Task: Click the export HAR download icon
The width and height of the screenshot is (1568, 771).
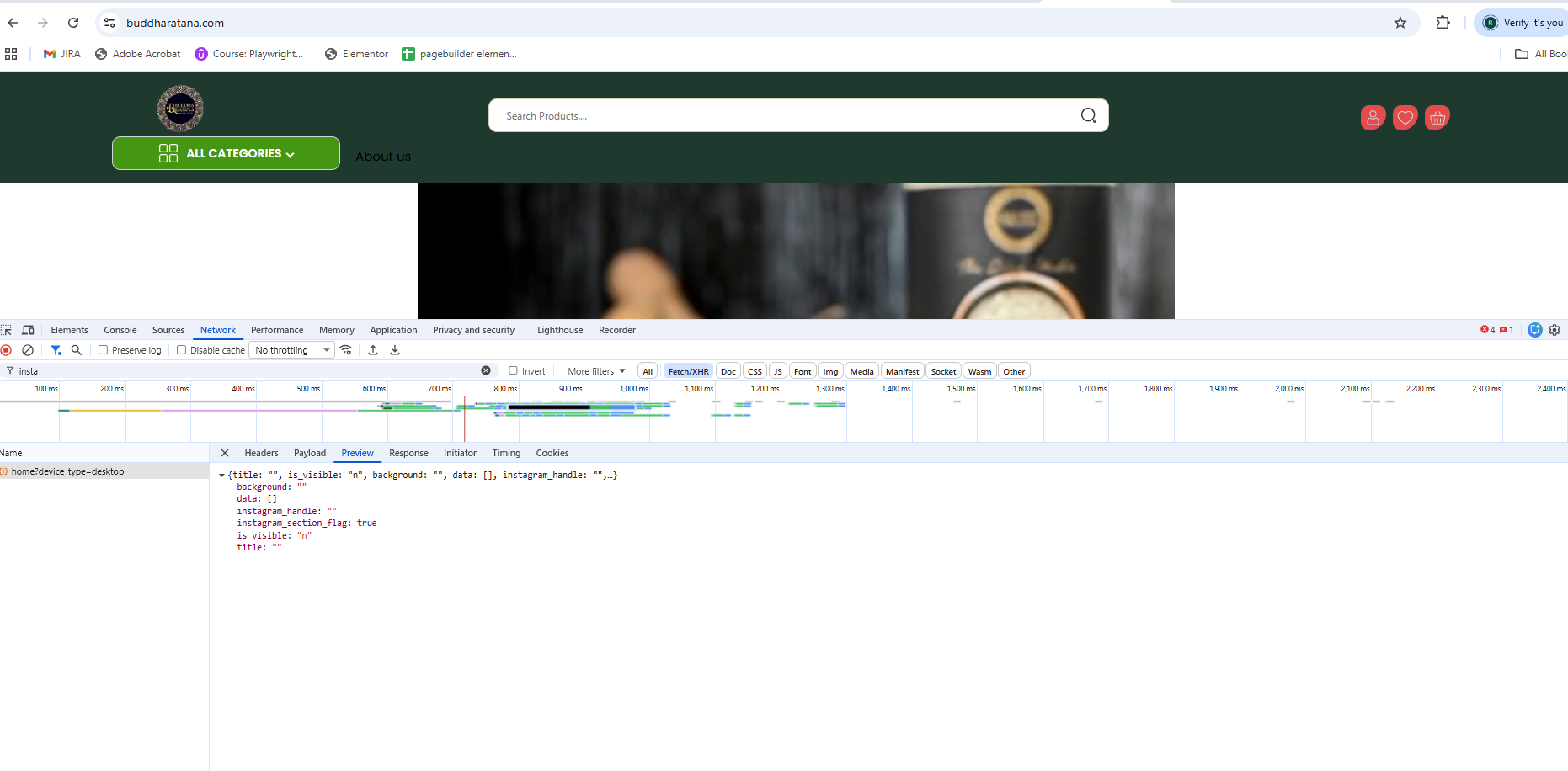Action: [x=395, y=350]
